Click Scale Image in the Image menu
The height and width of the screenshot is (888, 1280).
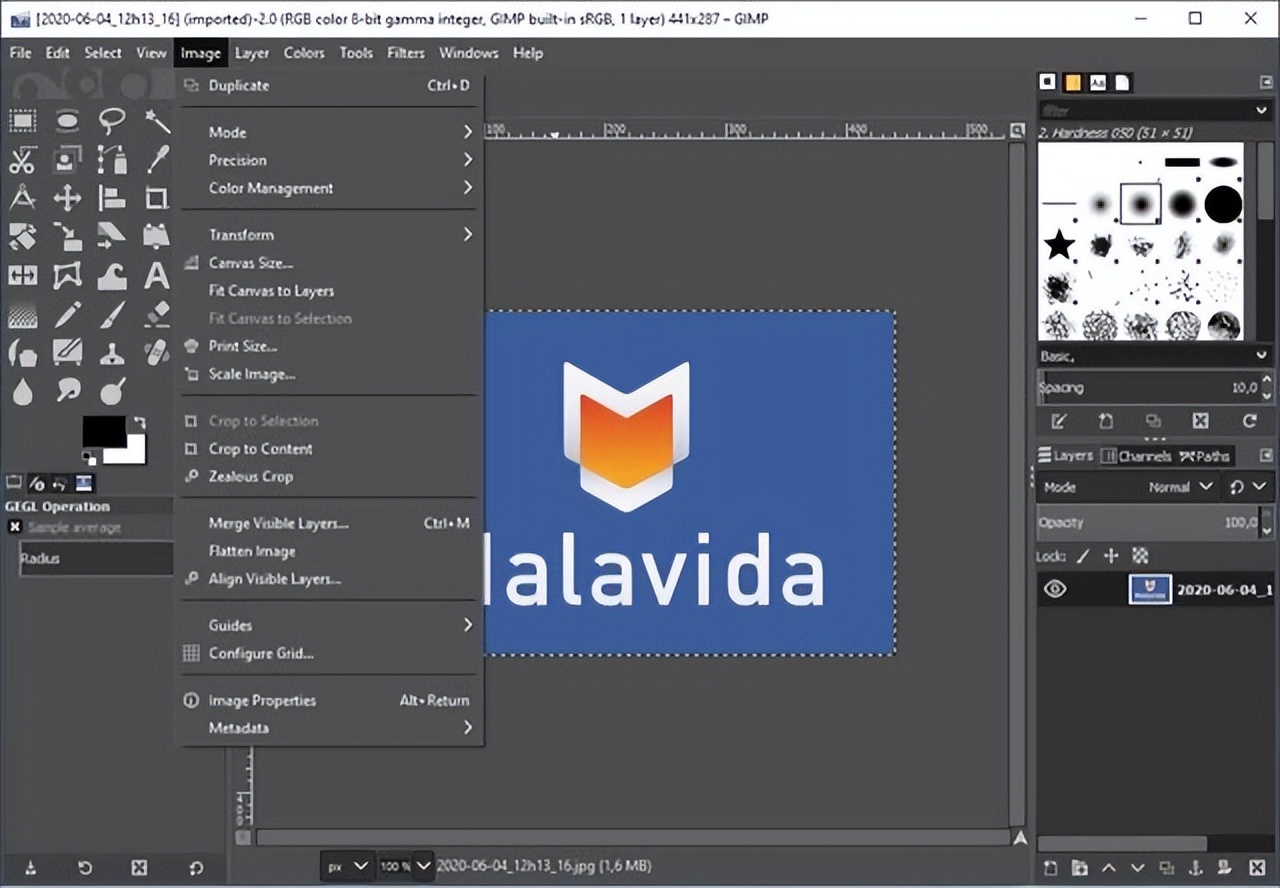[x=252, y=374]
